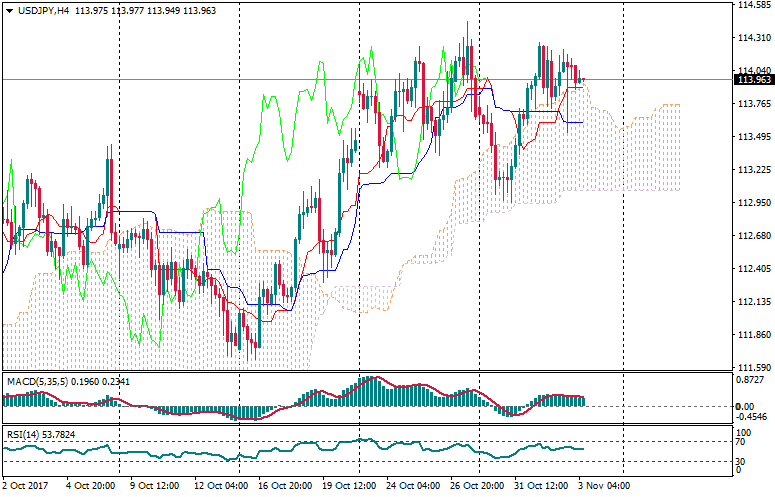
Task: Click the 2 Oct 2017 date label
Action: (x=26, y=487)
